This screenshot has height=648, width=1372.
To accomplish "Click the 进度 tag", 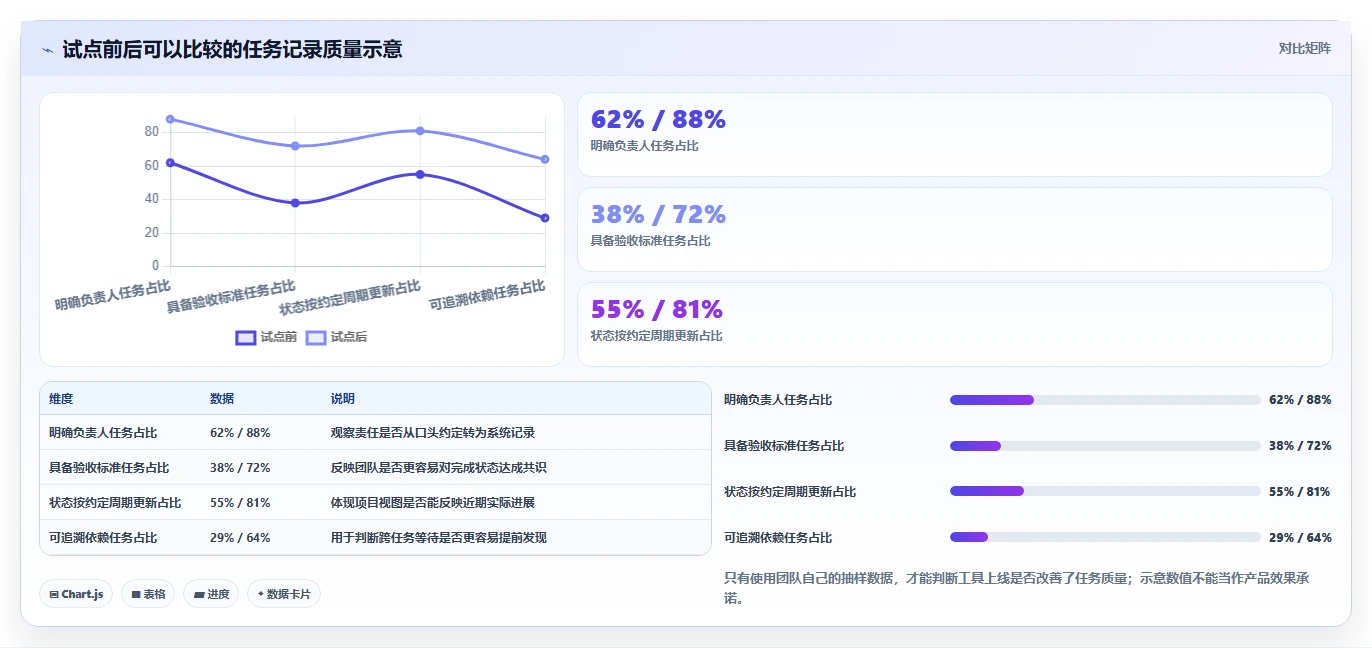I will pos(211,594).
